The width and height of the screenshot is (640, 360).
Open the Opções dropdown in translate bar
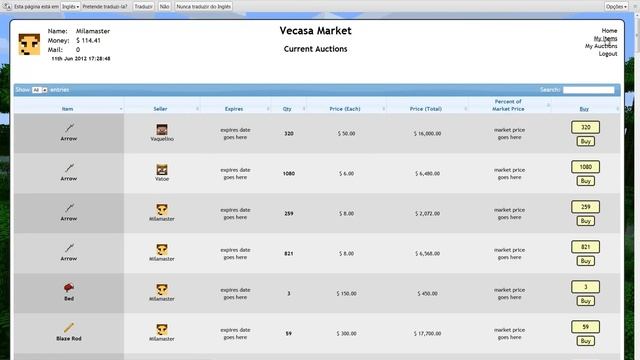point(616,7)
